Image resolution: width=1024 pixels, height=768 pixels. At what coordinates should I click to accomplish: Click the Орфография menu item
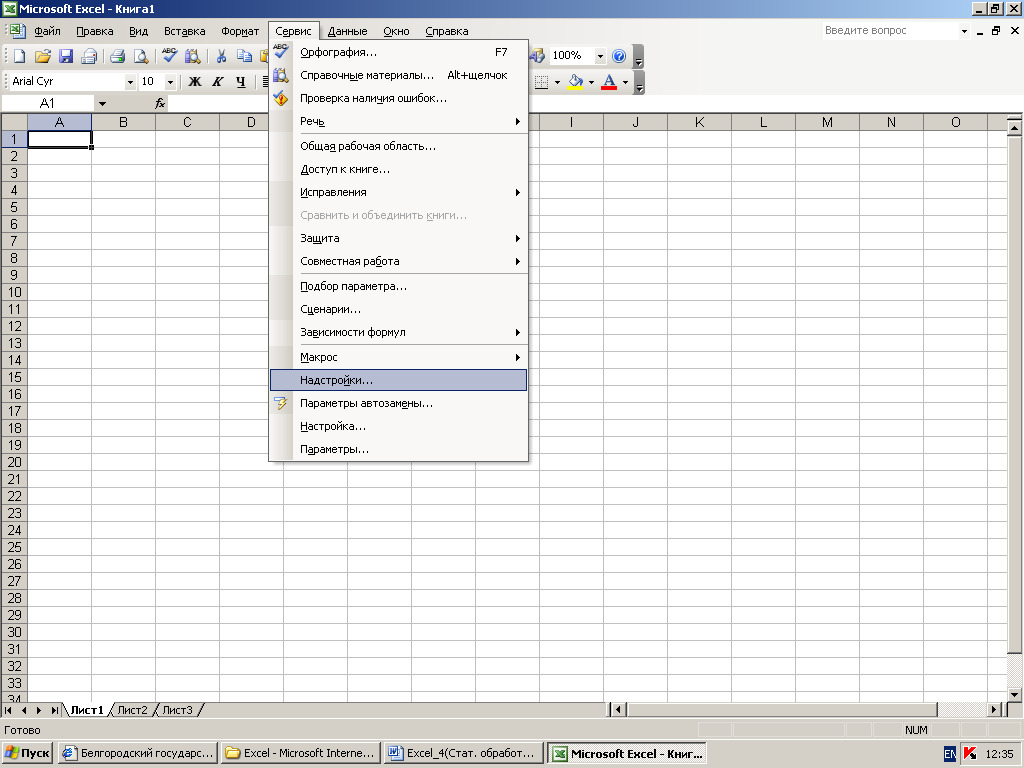click(398, 52)
